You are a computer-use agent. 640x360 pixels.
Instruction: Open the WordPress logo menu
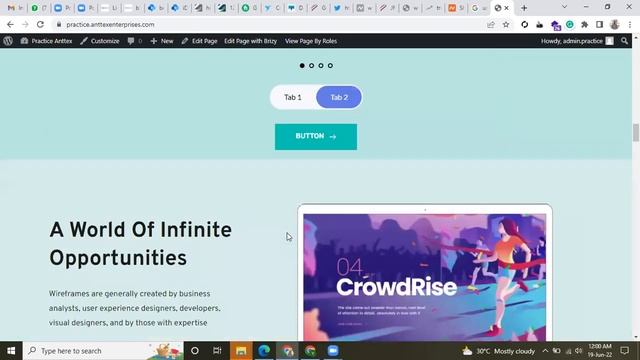(x=8, y=41)
